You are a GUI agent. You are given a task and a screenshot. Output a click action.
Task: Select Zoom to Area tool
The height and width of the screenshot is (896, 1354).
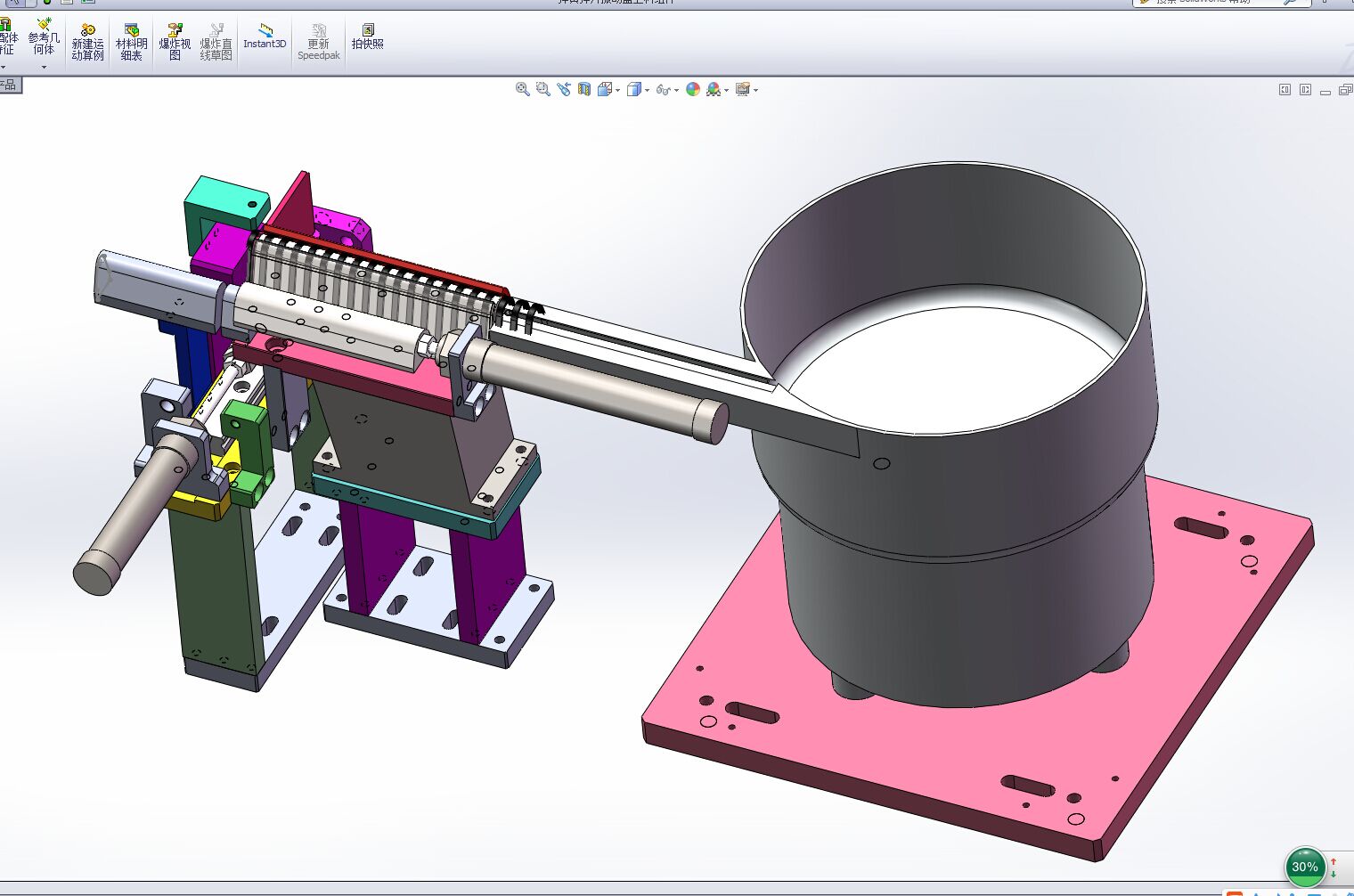pyautogui.click(x=542, y=89)
